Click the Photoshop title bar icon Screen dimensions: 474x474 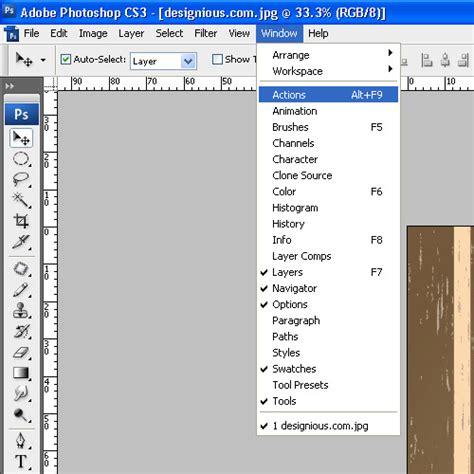(x=9, y=11)
